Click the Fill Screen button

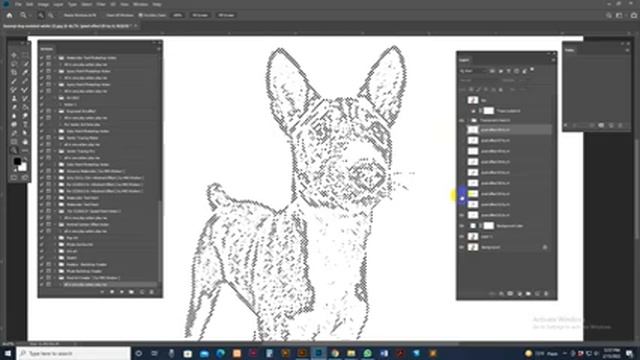pos(226,15)
